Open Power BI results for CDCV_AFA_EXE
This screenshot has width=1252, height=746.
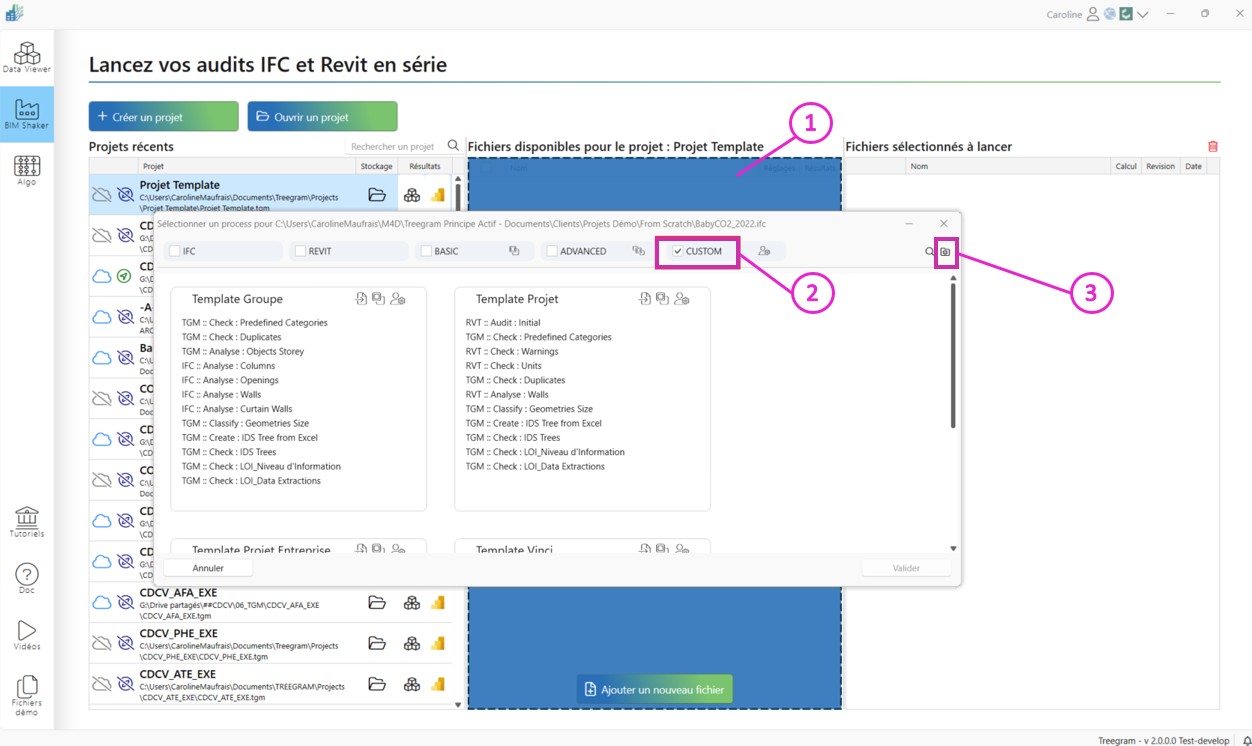tap(437, 603)
